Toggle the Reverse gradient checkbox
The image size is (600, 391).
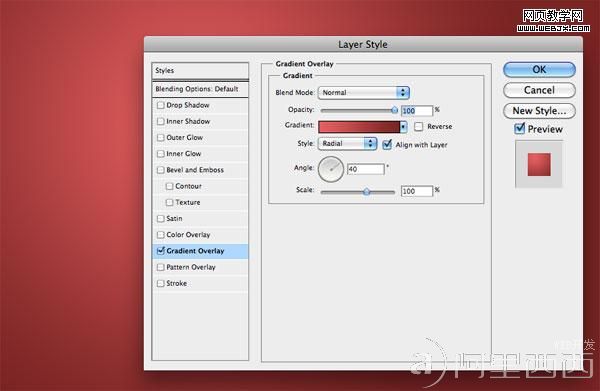tap(419, 127)
